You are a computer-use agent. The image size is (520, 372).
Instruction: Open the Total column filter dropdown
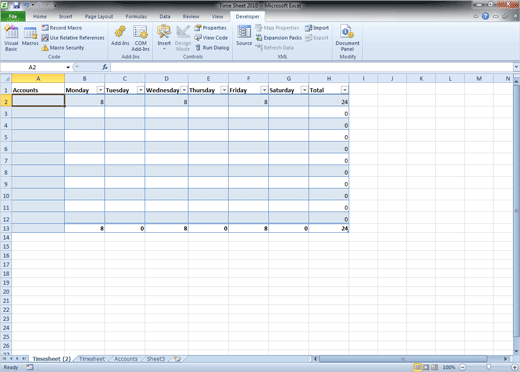[x=344, y=90]
